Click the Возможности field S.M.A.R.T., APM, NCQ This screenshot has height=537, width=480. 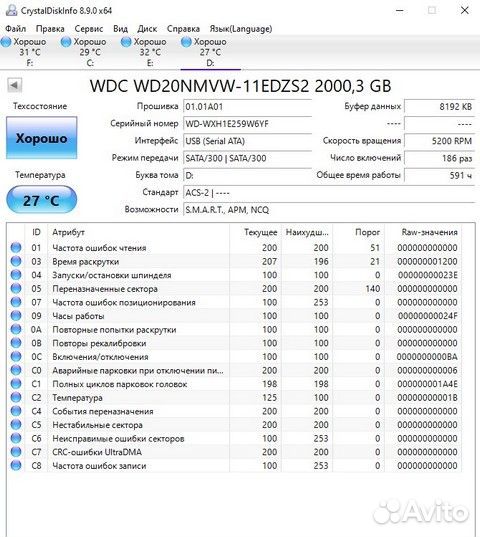[329, 210]
